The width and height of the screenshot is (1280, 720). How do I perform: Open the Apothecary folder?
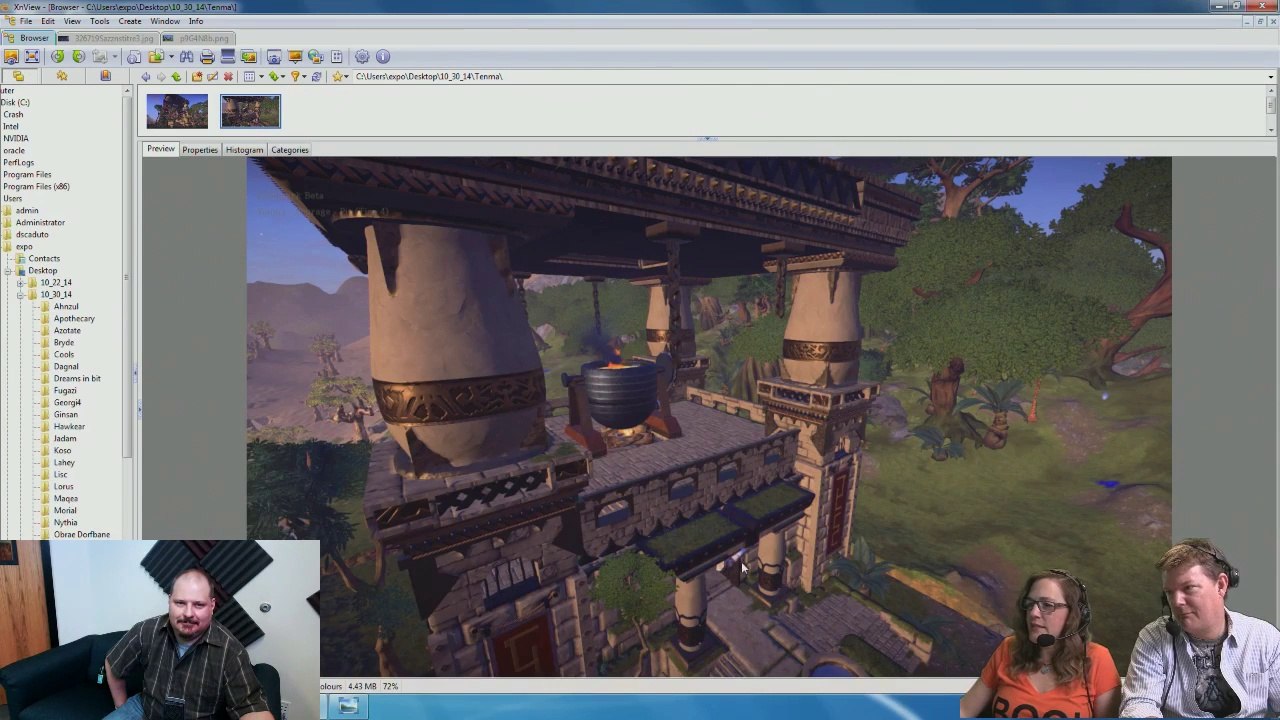point(74,319)
